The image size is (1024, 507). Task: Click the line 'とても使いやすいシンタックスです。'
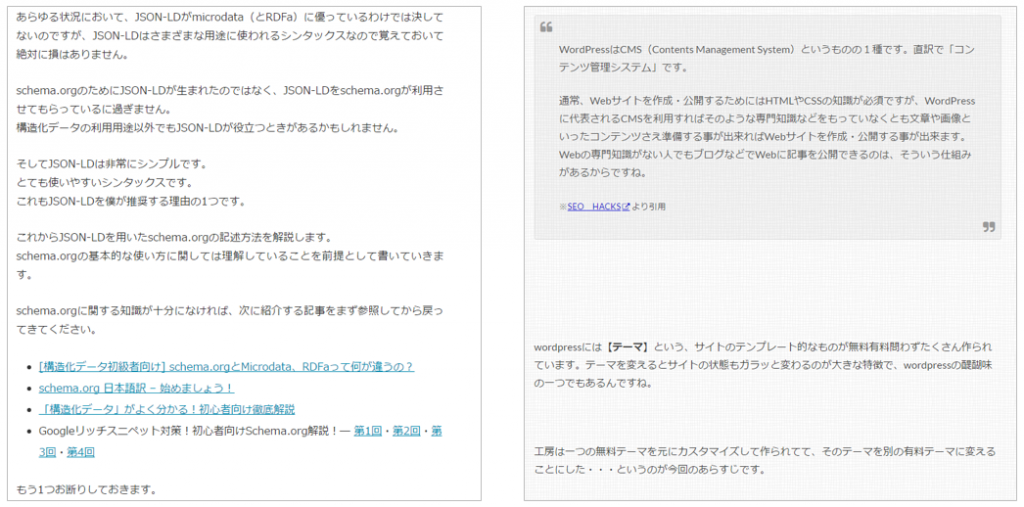[104, 182]
